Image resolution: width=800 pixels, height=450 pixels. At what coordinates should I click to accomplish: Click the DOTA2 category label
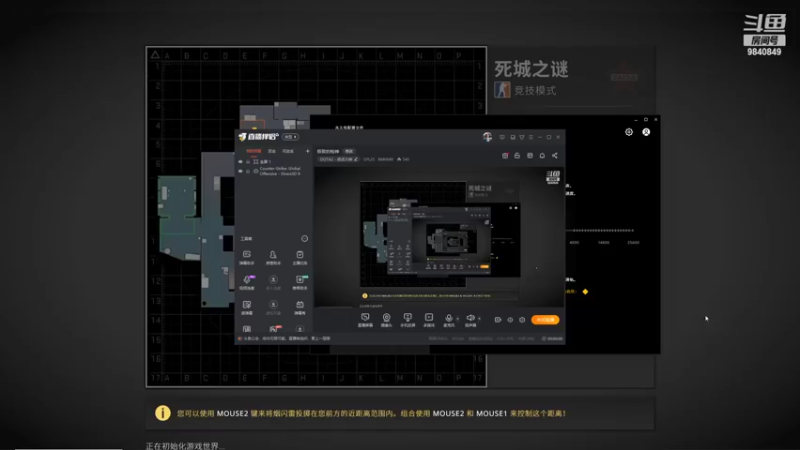pos(336,159)
